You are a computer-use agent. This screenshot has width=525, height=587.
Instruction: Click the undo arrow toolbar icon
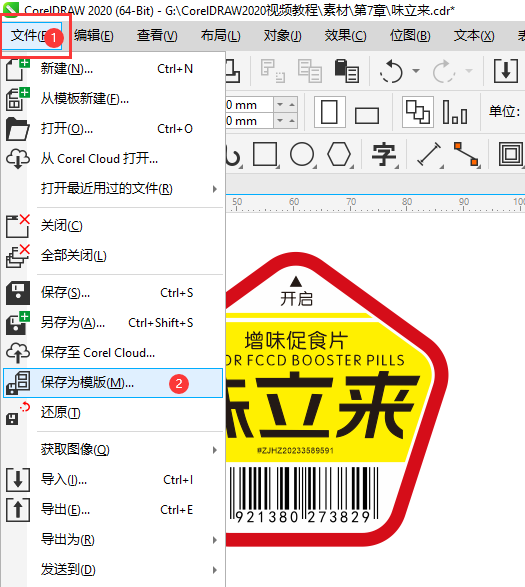coord(391,71)
